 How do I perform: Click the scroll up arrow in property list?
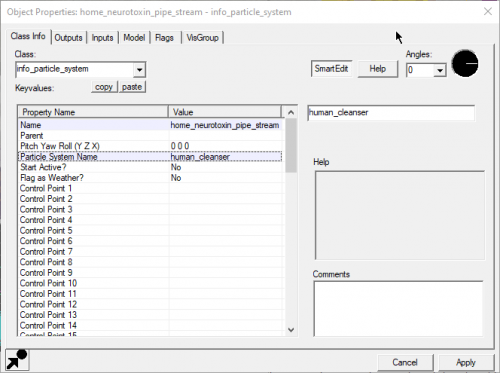point(291,112)
